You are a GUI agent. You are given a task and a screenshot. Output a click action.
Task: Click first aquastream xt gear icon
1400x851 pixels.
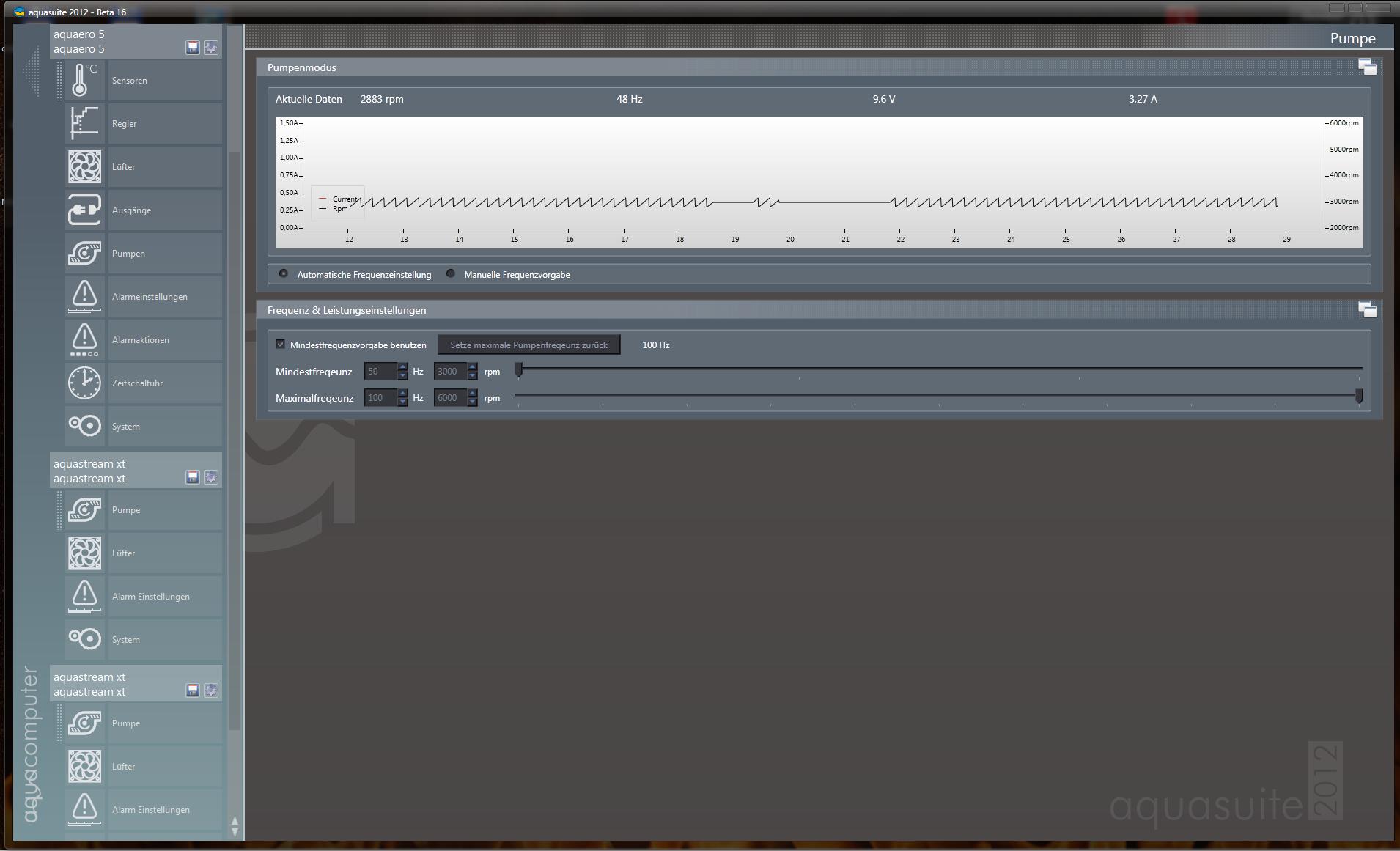pyautogui.click(x=211, y=477)
